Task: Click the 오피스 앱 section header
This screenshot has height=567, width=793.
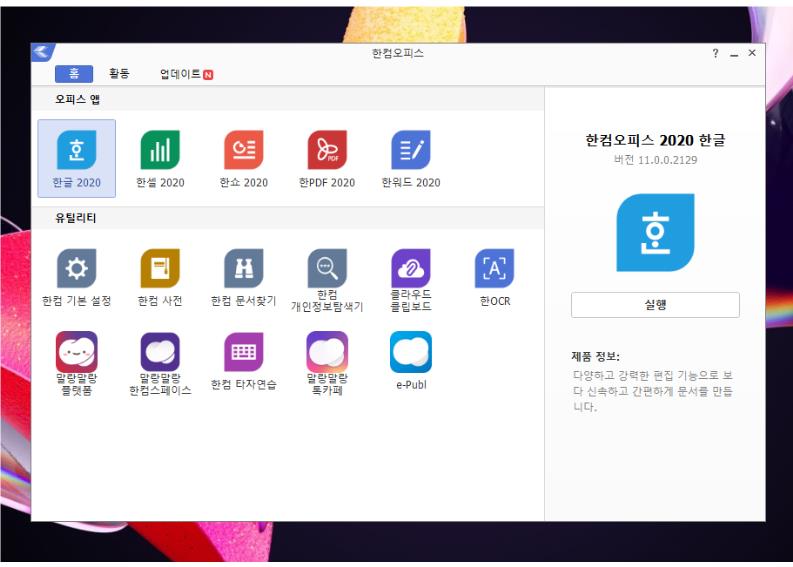Action: pos(77,99)
